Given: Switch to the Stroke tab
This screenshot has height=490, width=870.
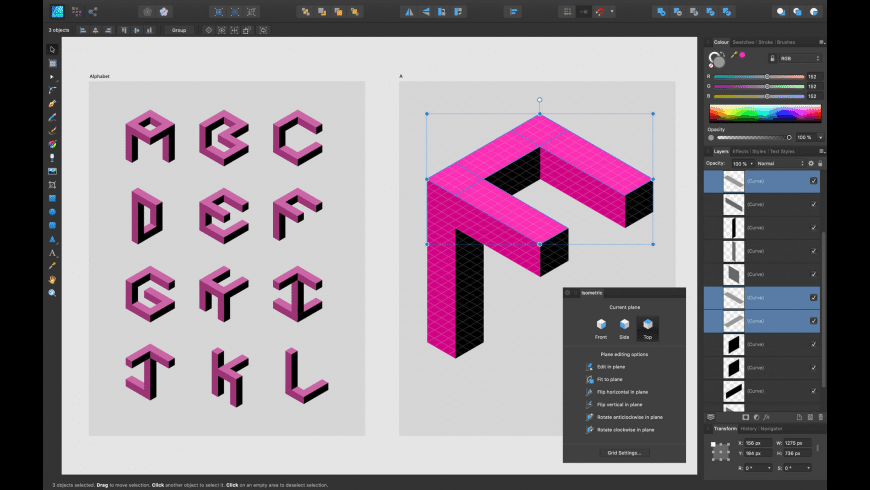Looking at the screenshot, I should click(x=766, y=42).
